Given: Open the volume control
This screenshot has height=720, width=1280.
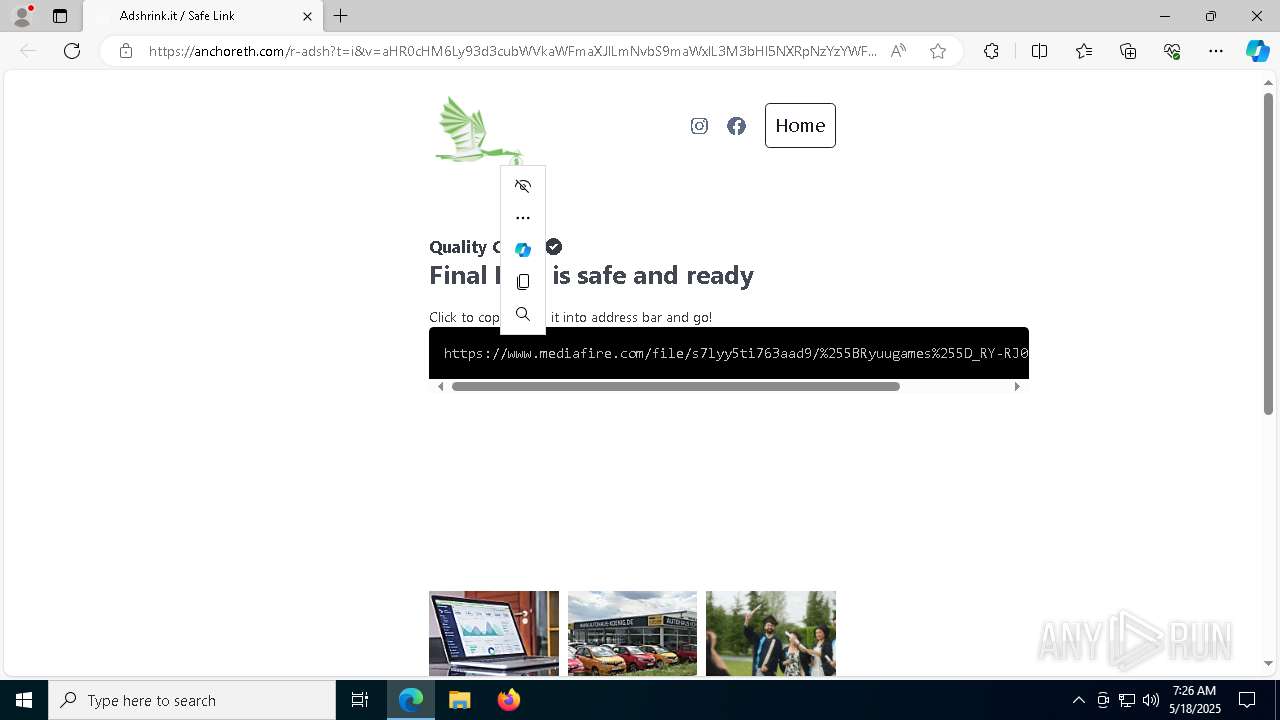Looking at the screenshot, I should coord(1150,700).
